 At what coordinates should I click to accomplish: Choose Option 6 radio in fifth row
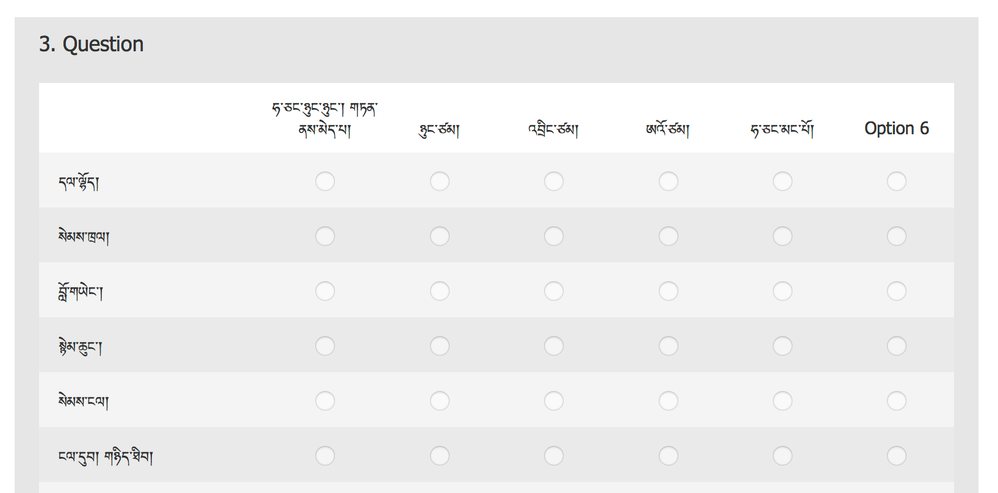coord(896,401)
